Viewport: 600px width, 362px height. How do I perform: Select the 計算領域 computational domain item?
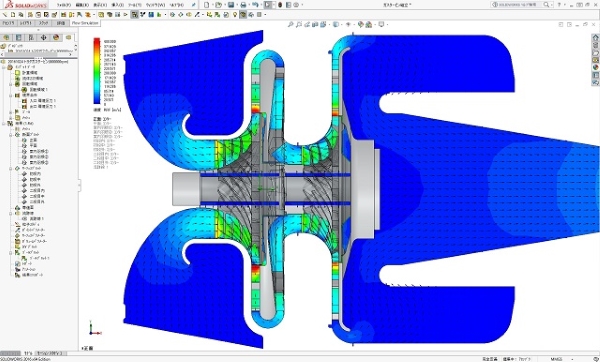[29, 72]
